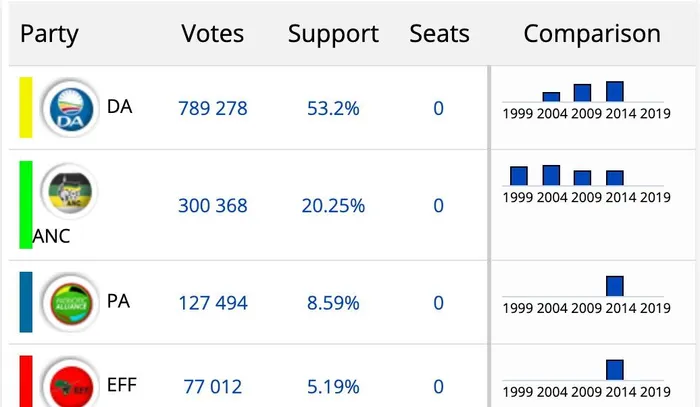
Task: Click the green ANC color bar
Action: coord(26,204)
